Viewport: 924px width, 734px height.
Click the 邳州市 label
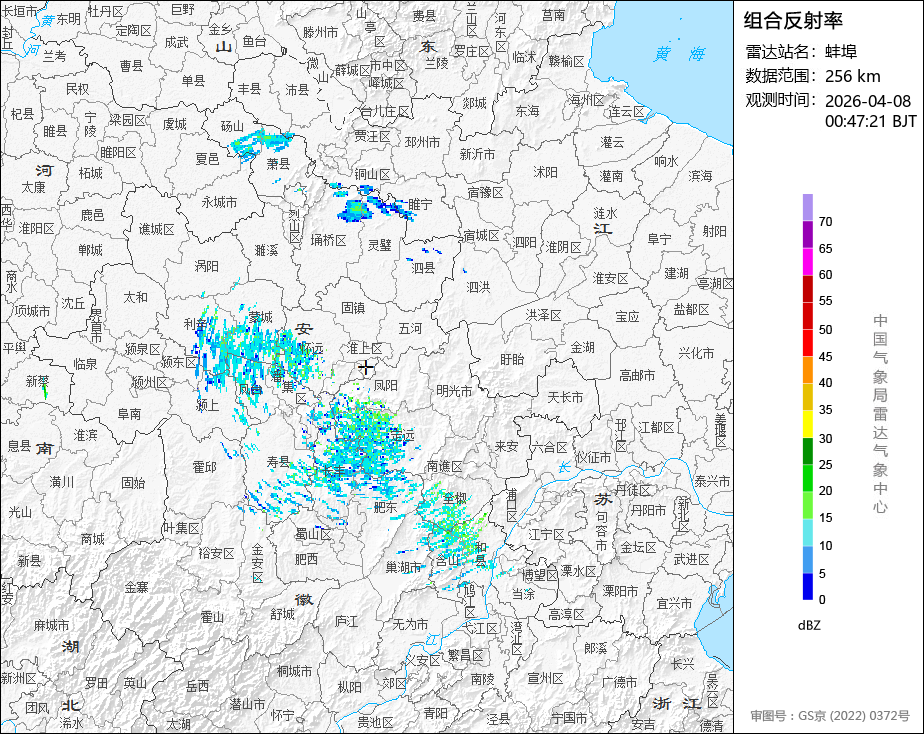click(x=423, y=142)
